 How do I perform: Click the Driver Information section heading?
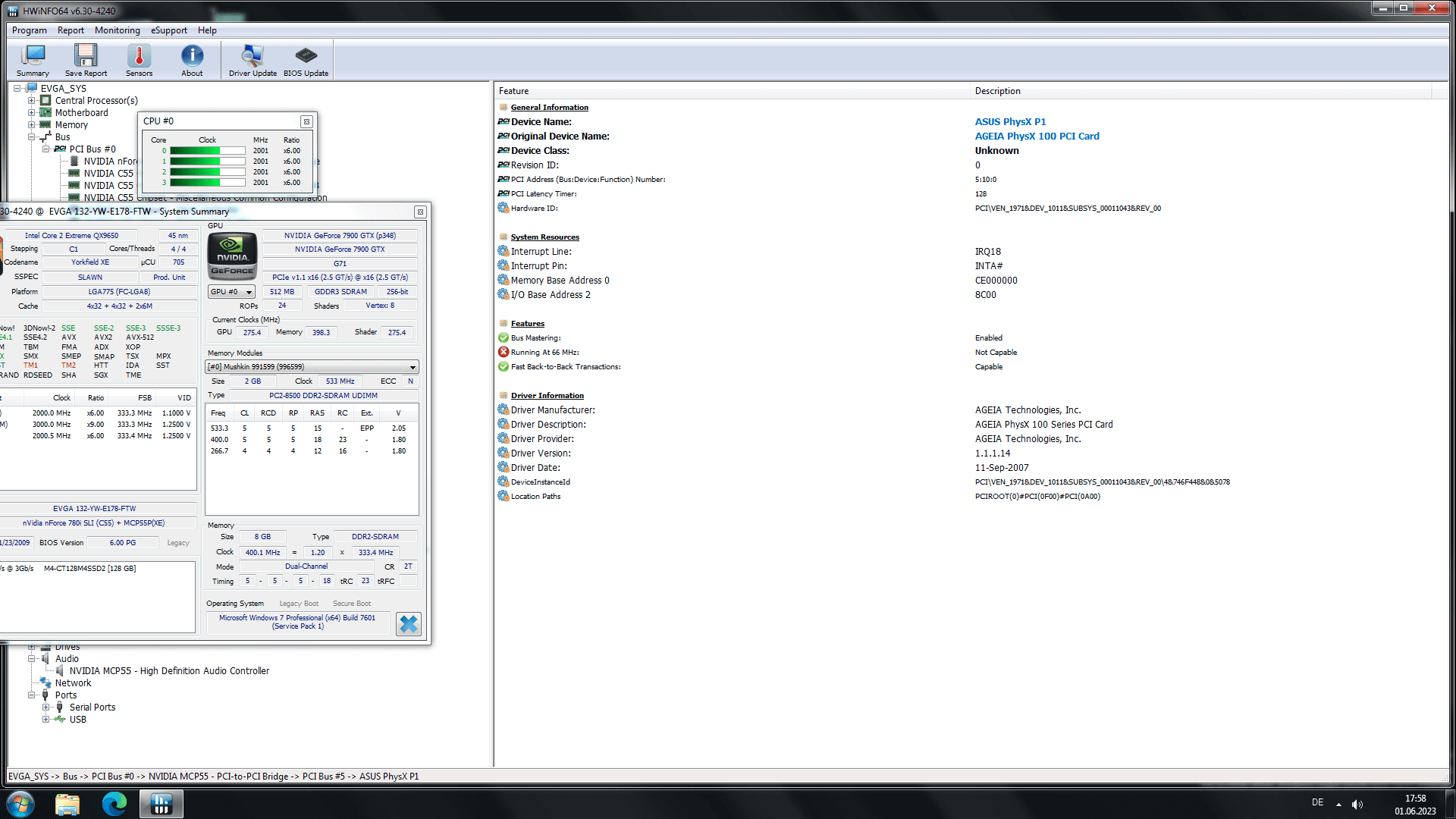click(547, 396)
